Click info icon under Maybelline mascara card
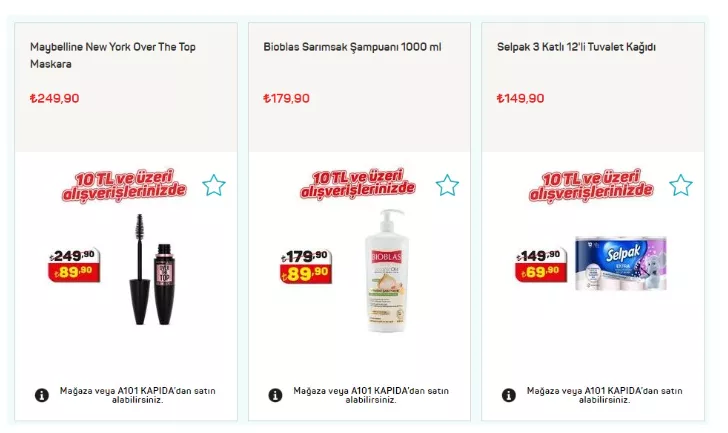Viewport: 728px width, 433px height. 42,395
